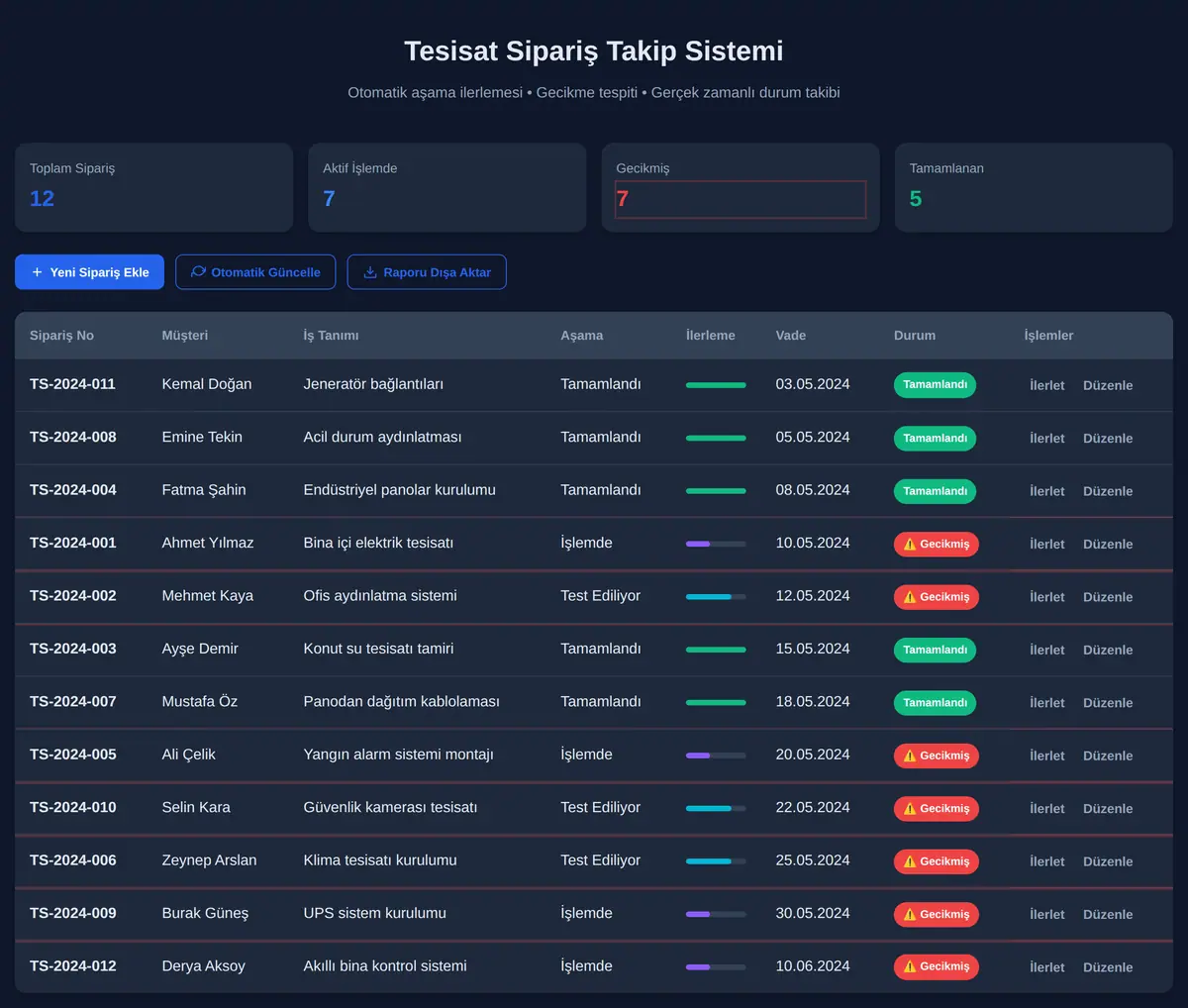Click the Aşama column header
This screenshot has height=1008, width=1188.
[582, 336]
